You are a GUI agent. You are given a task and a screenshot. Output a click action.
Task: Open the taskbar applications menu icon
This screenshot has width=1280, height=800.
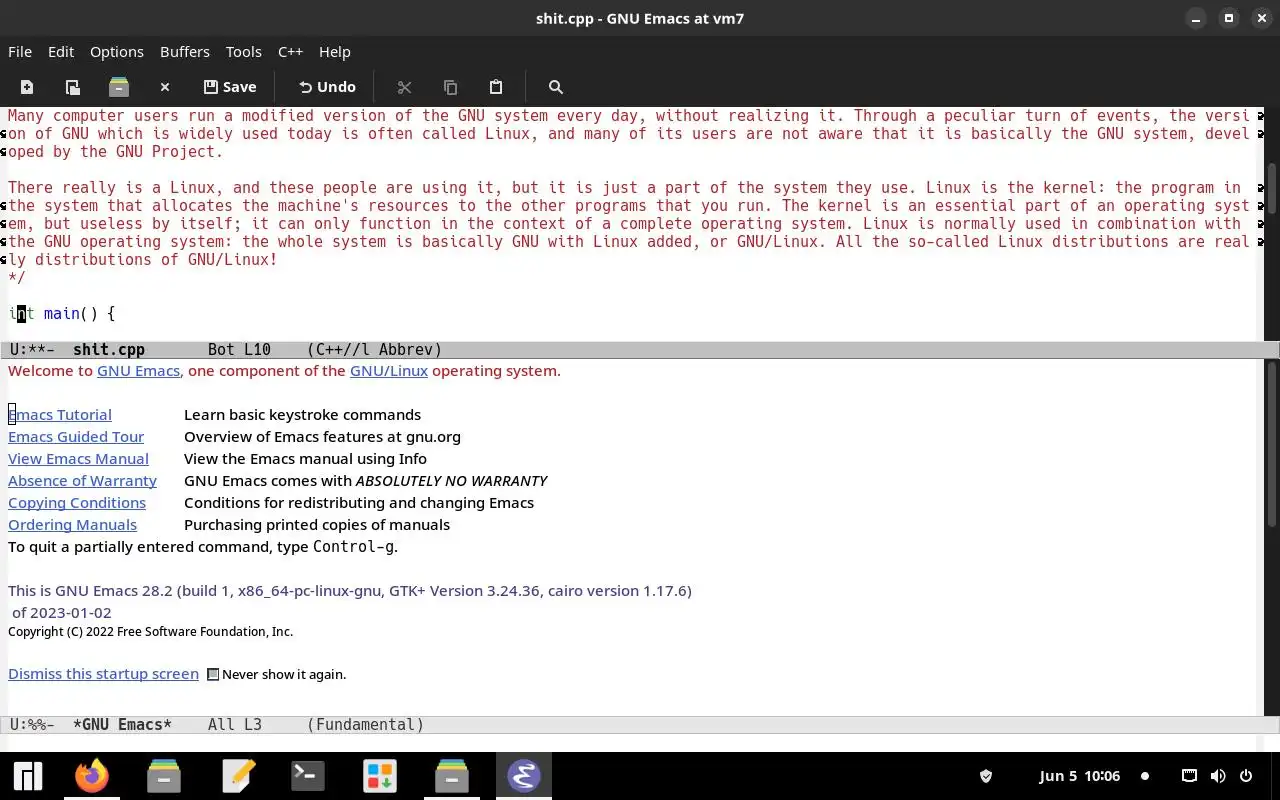[27, 776]
